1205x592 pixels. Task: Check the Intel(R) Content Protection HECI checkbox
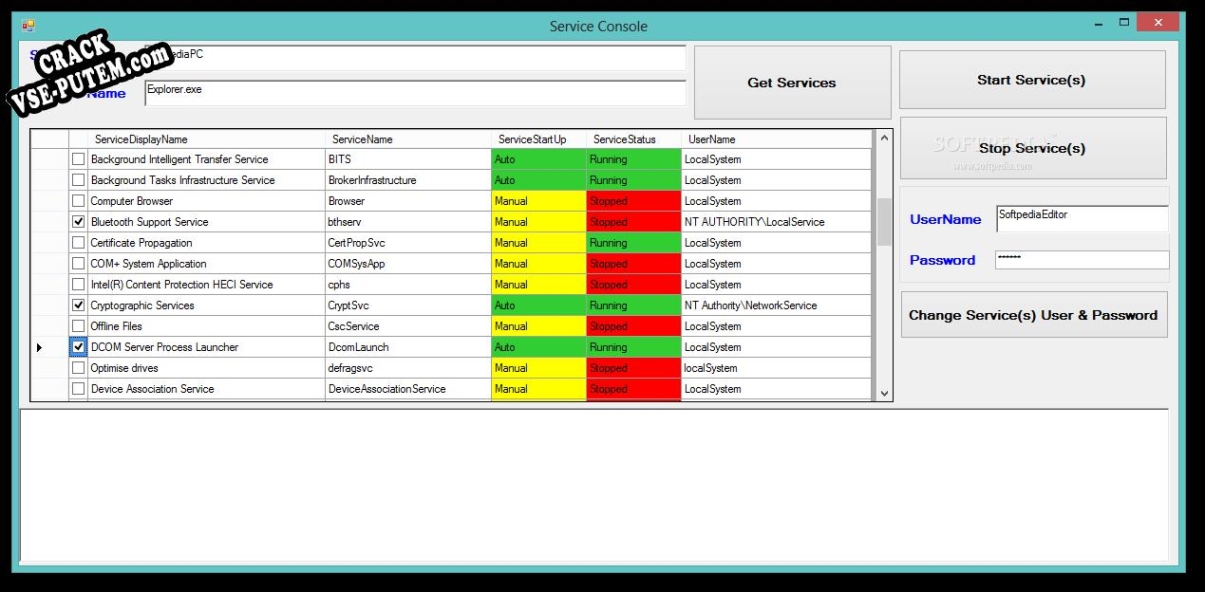[78, 285]
